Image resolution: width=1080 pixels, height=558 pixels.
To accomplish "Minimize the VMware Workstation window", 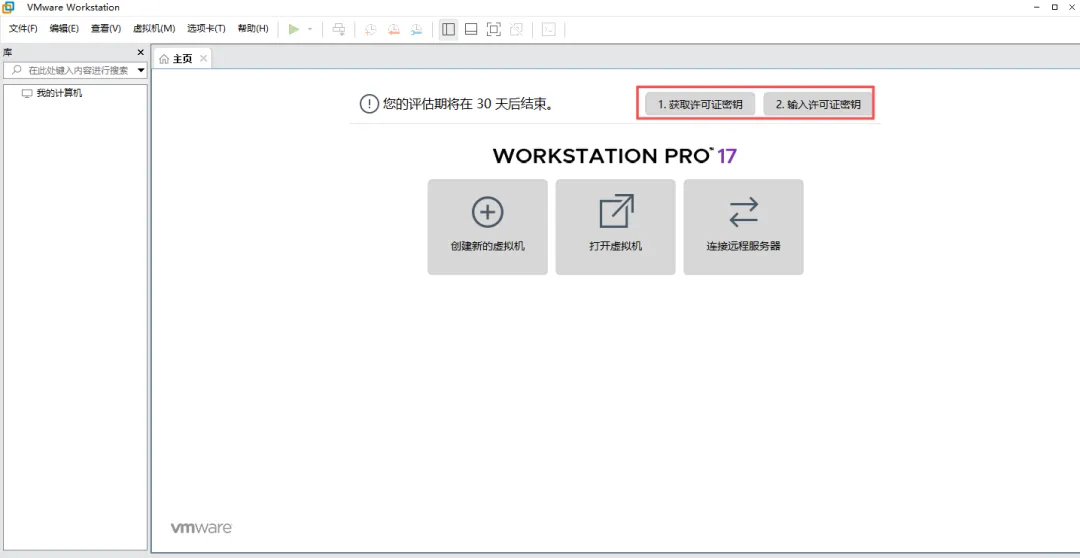I will [1037, 7].
